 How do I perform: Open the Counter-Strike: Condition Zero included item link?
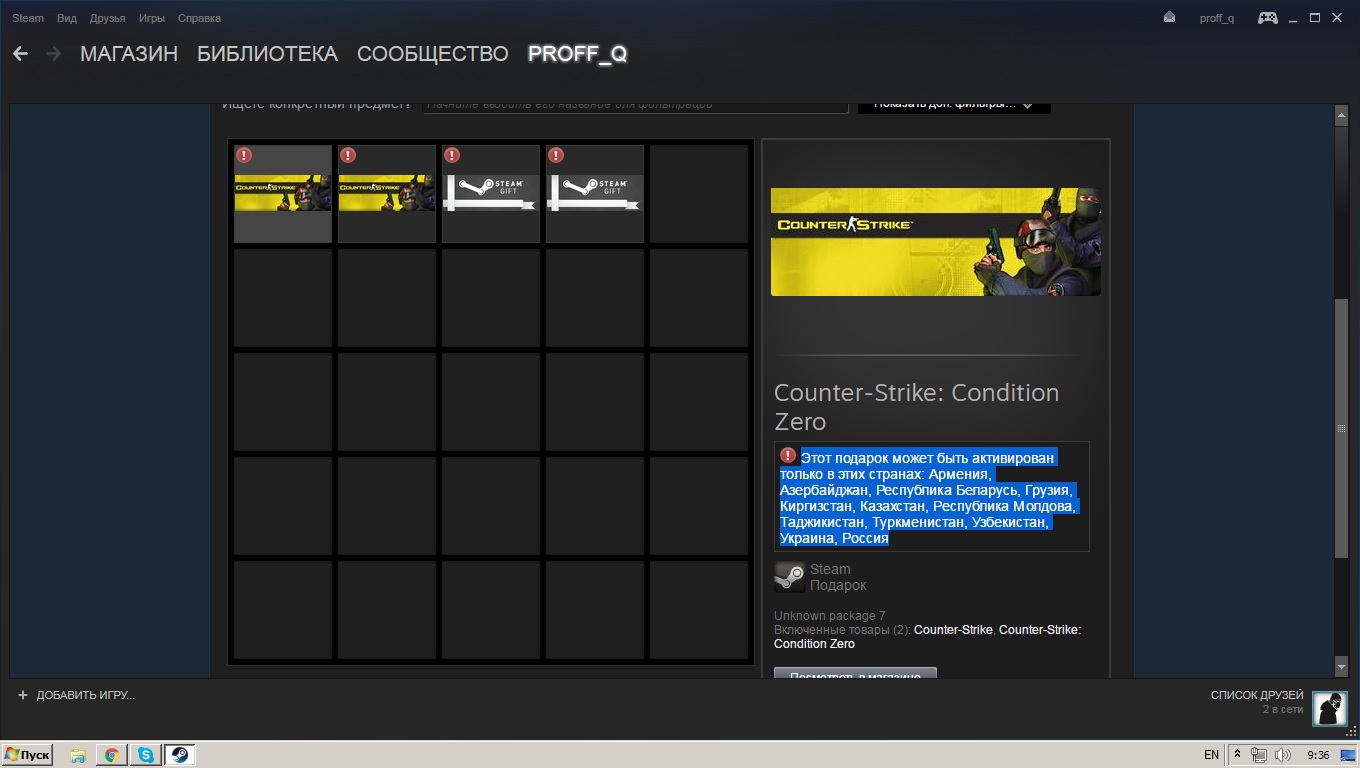pyautogui.click(x=927, y=637)
